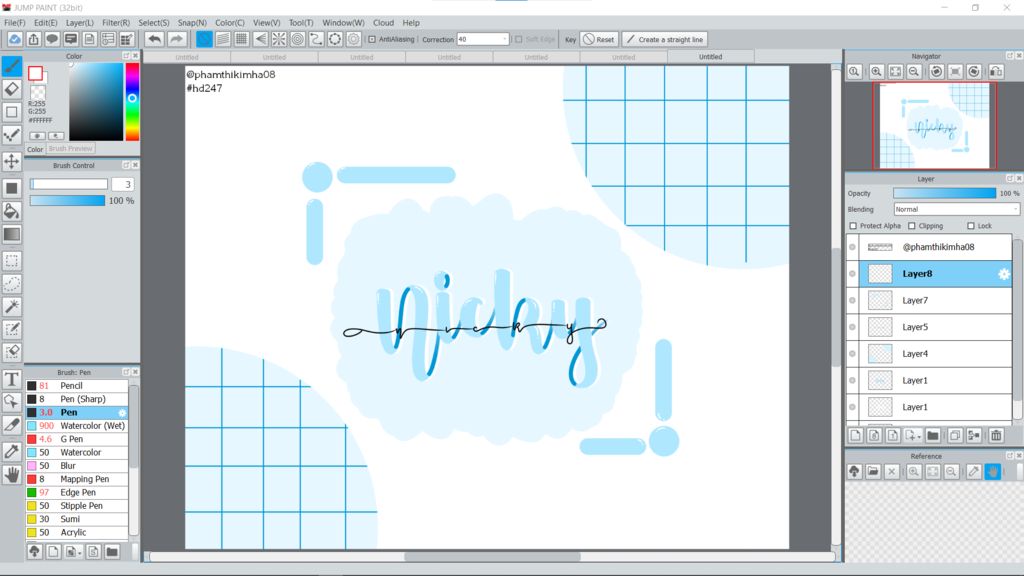1024x576 pixels.
Task: Adjust the layer Opacity slider
Action: pos(944,193)
